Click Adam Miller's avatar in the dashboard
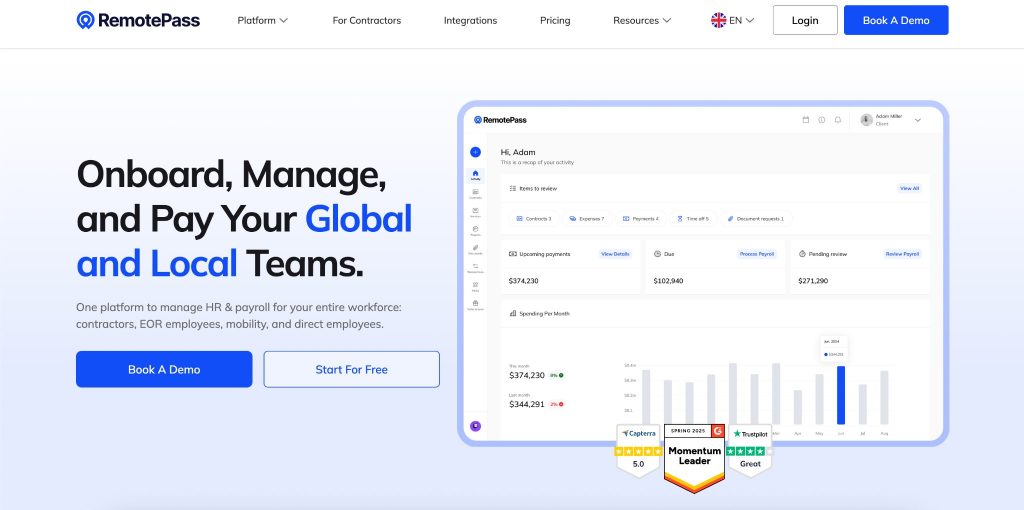Viewport: 1024px width, 510px height. click(x=867, y=120)
